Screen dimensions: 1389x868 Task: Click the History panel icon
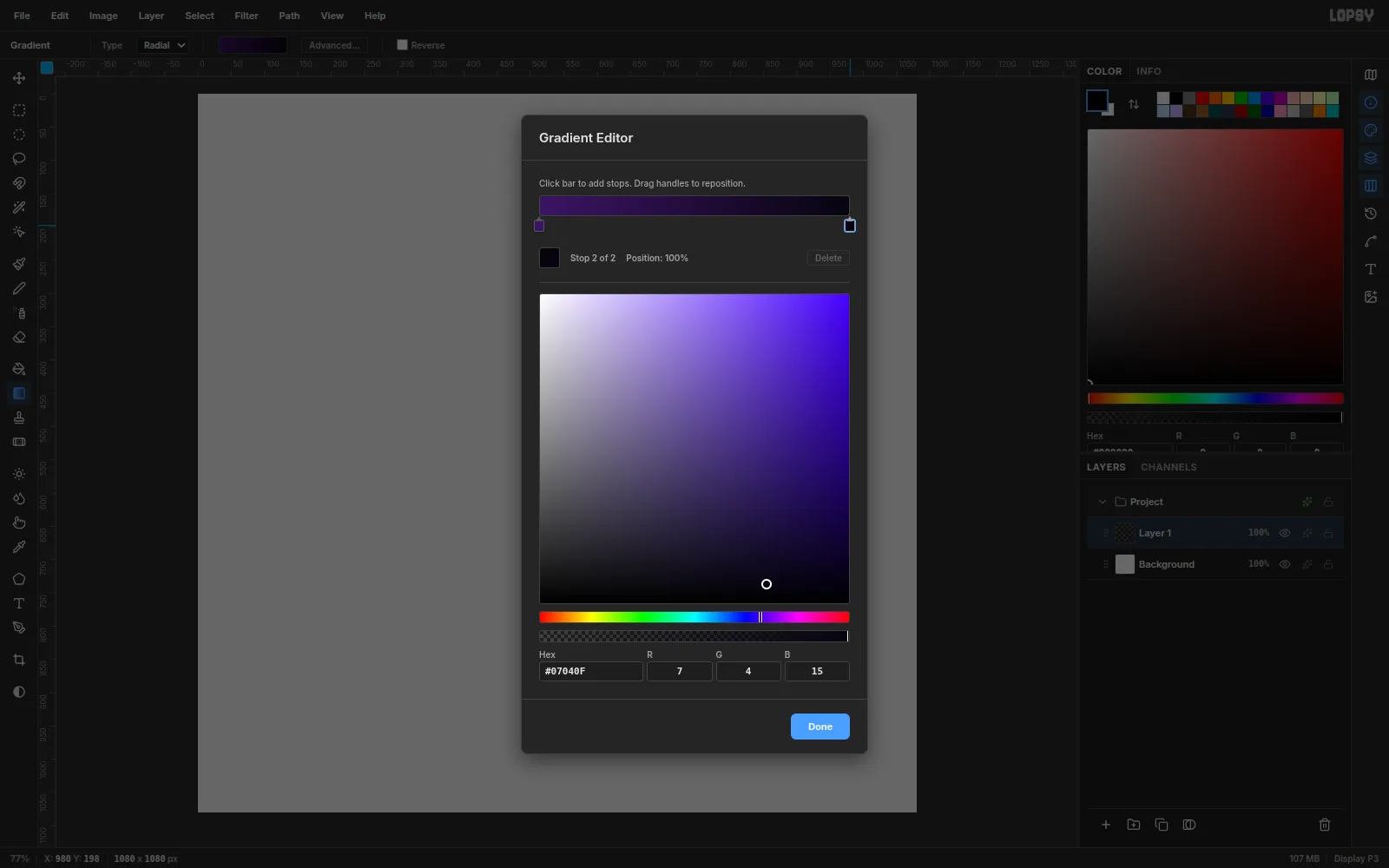(x=1371, y=214)
